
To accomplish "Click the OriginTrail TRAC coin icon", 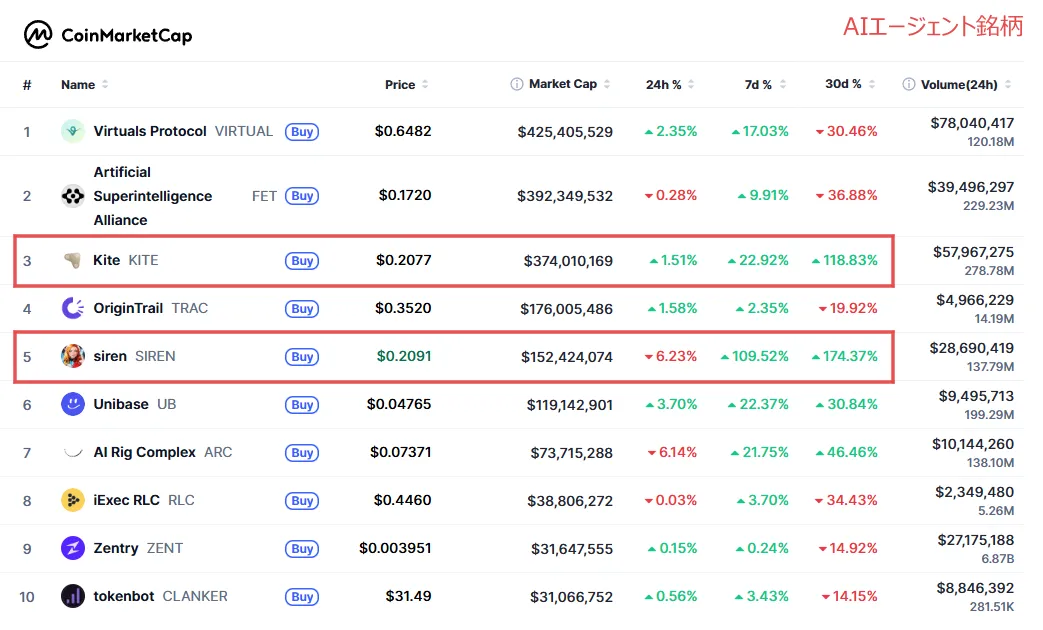I will (72, 308).
